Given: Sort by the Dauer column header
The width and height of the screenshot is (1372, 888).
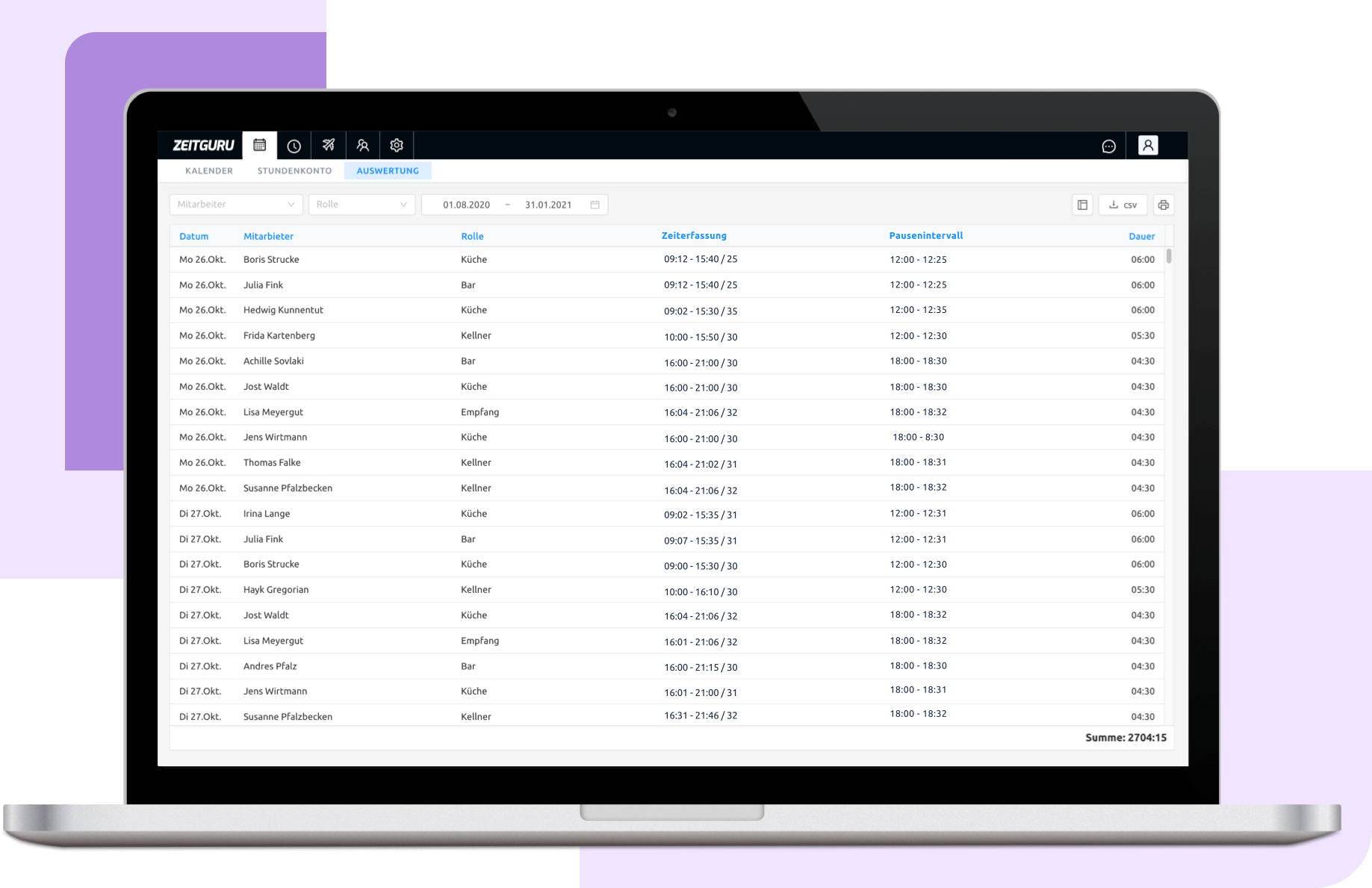Looking at the screenshot, I should click(1141, 236).
